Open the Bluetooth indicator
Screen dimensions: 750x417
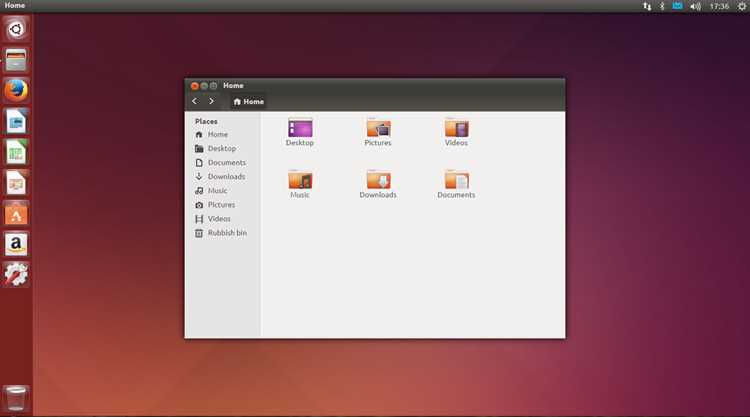[x=662, y=6]
